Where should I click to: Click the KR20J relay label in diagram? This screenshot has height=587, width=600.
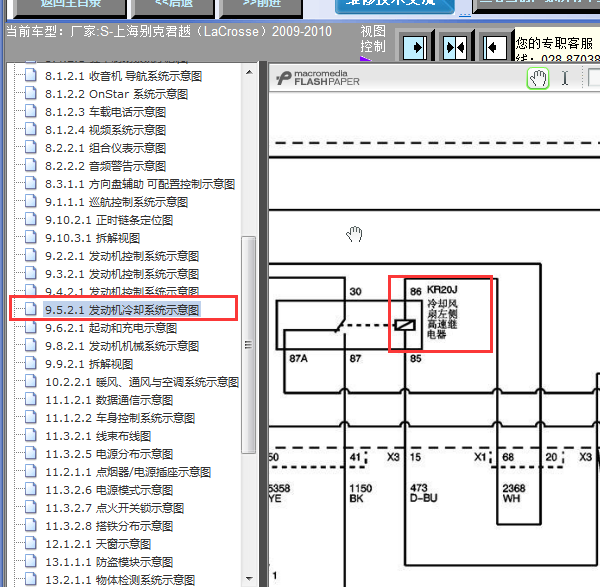tap(442, 290)
